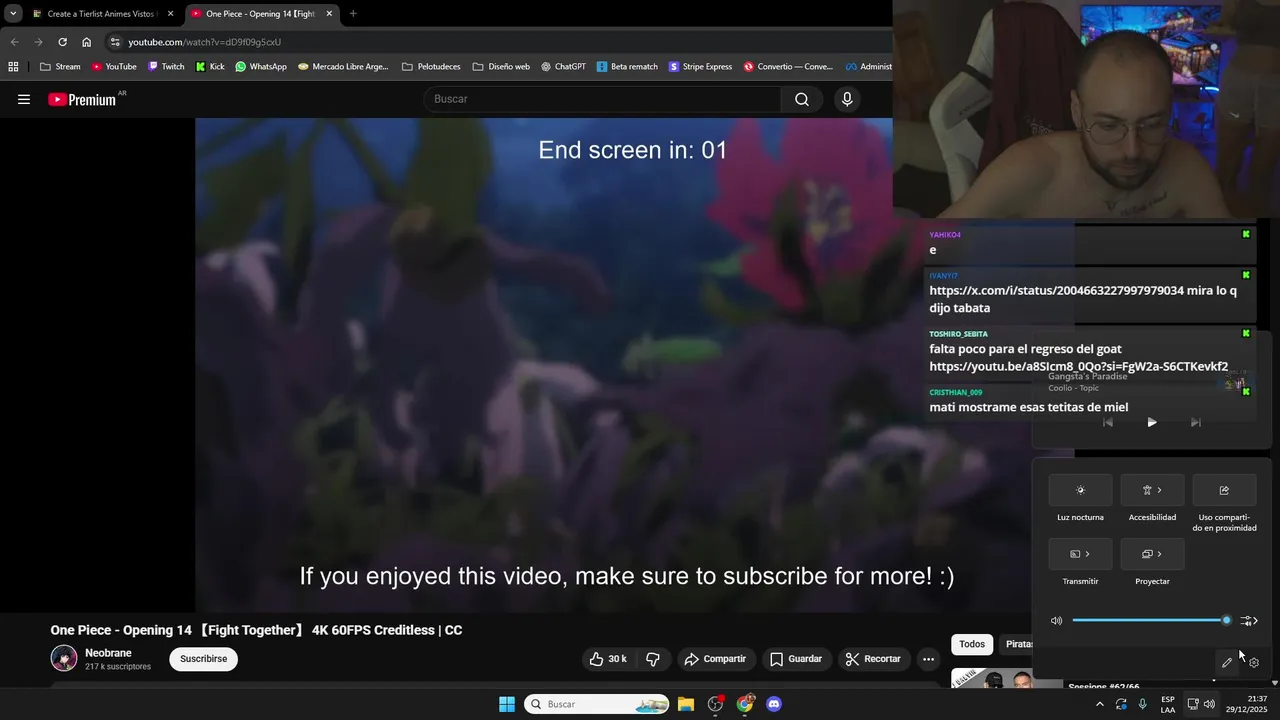Open the Chrome apps grid shortcut
This screenshot has width=1280, height=720.
(13, 67)
